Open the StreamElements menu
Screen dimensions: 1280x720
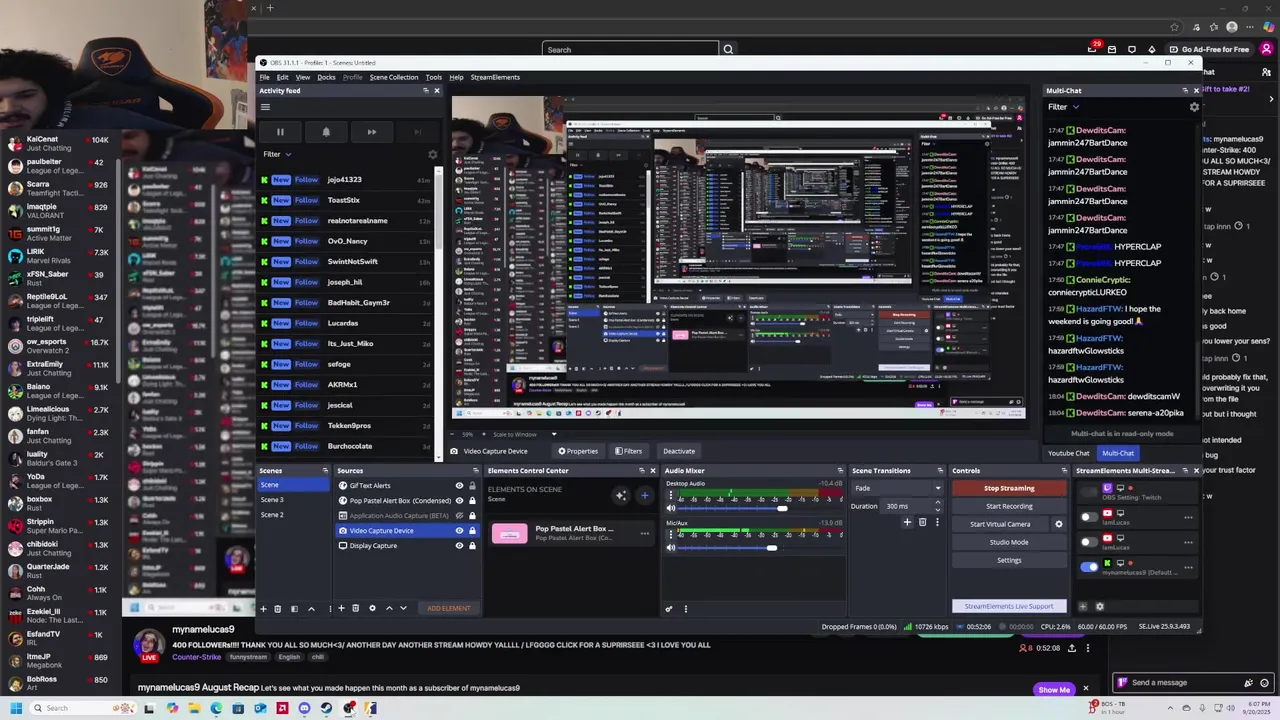(495, 77)
